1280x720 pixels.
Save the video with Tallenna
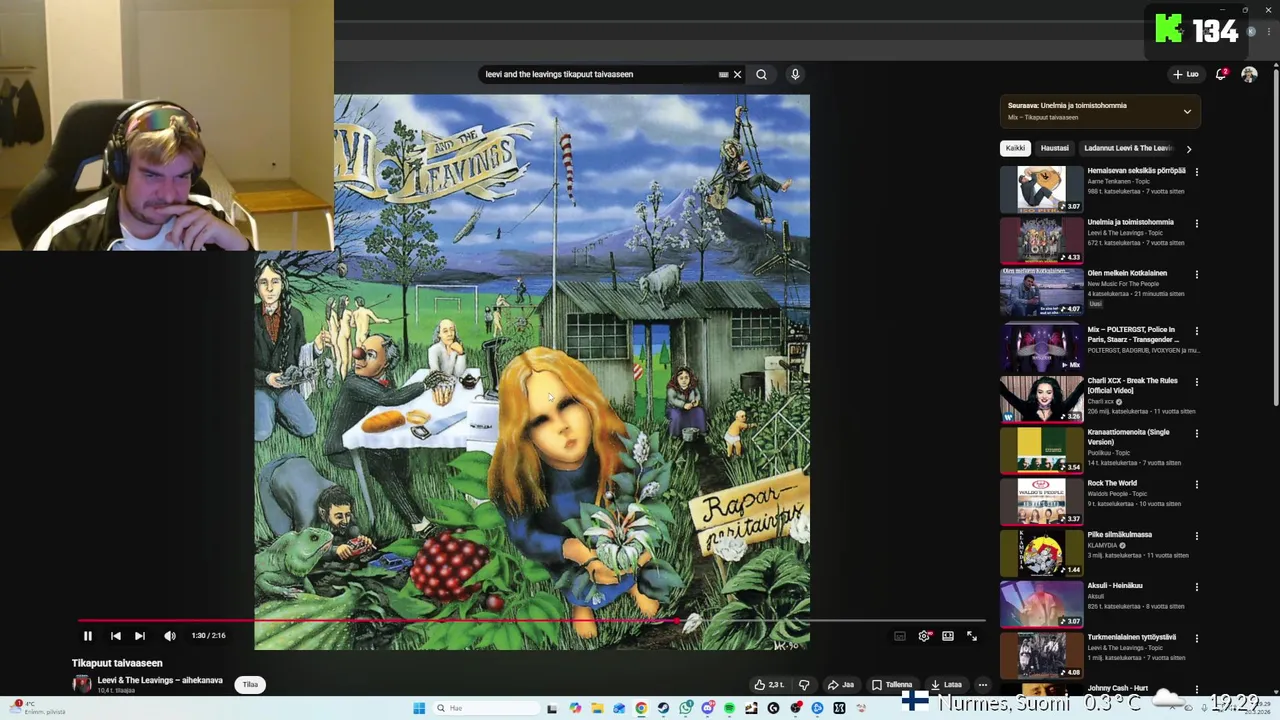892,685
